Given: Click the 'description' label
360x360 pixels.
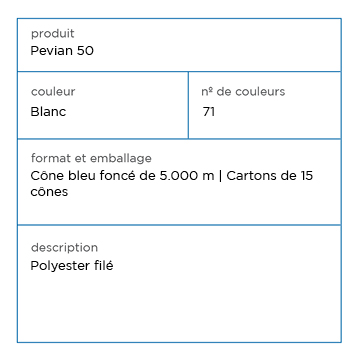Looking at the screenshot, I should 64,248.
